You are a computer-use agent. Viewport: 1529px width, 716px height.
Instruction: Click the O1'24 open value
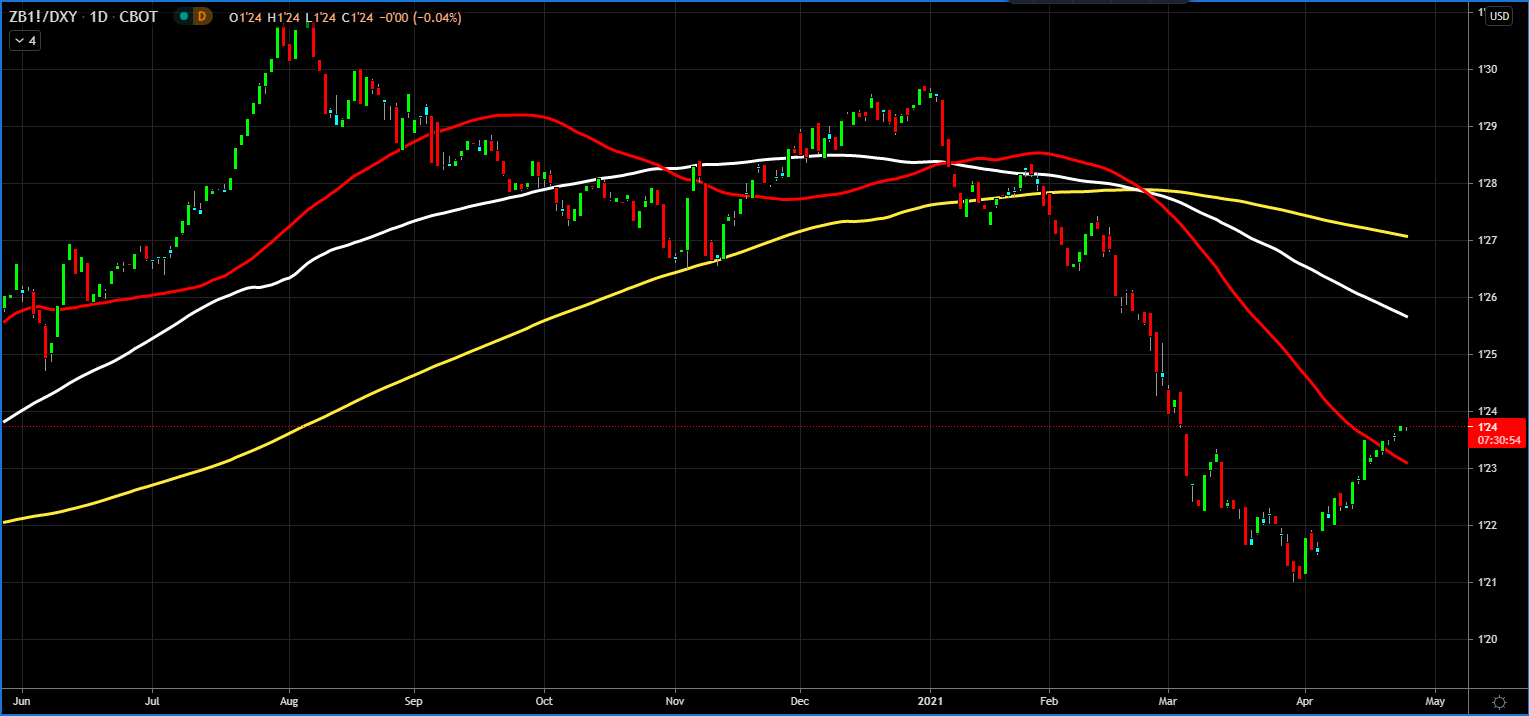245,17
